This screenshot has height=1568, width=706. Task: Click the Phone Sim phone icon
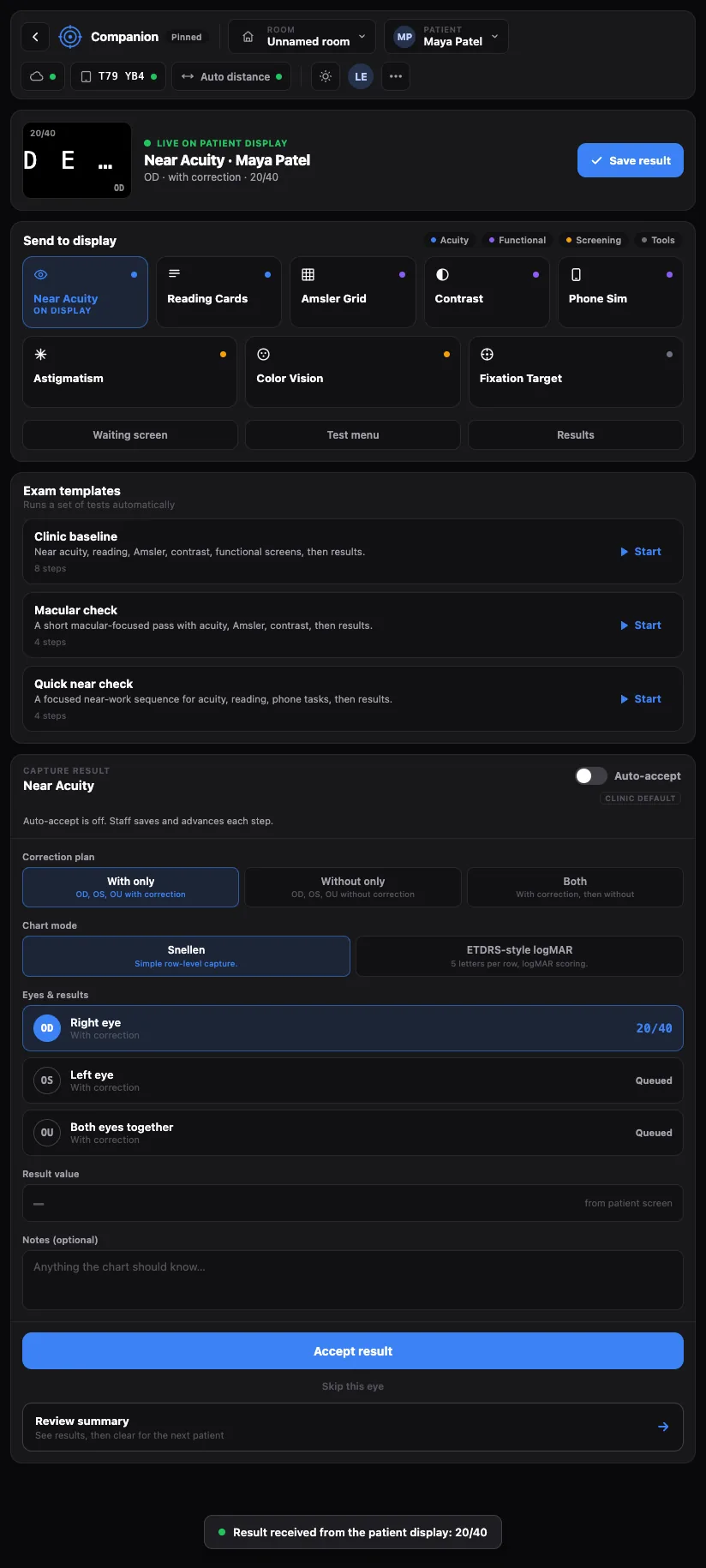tap(576, 275)
